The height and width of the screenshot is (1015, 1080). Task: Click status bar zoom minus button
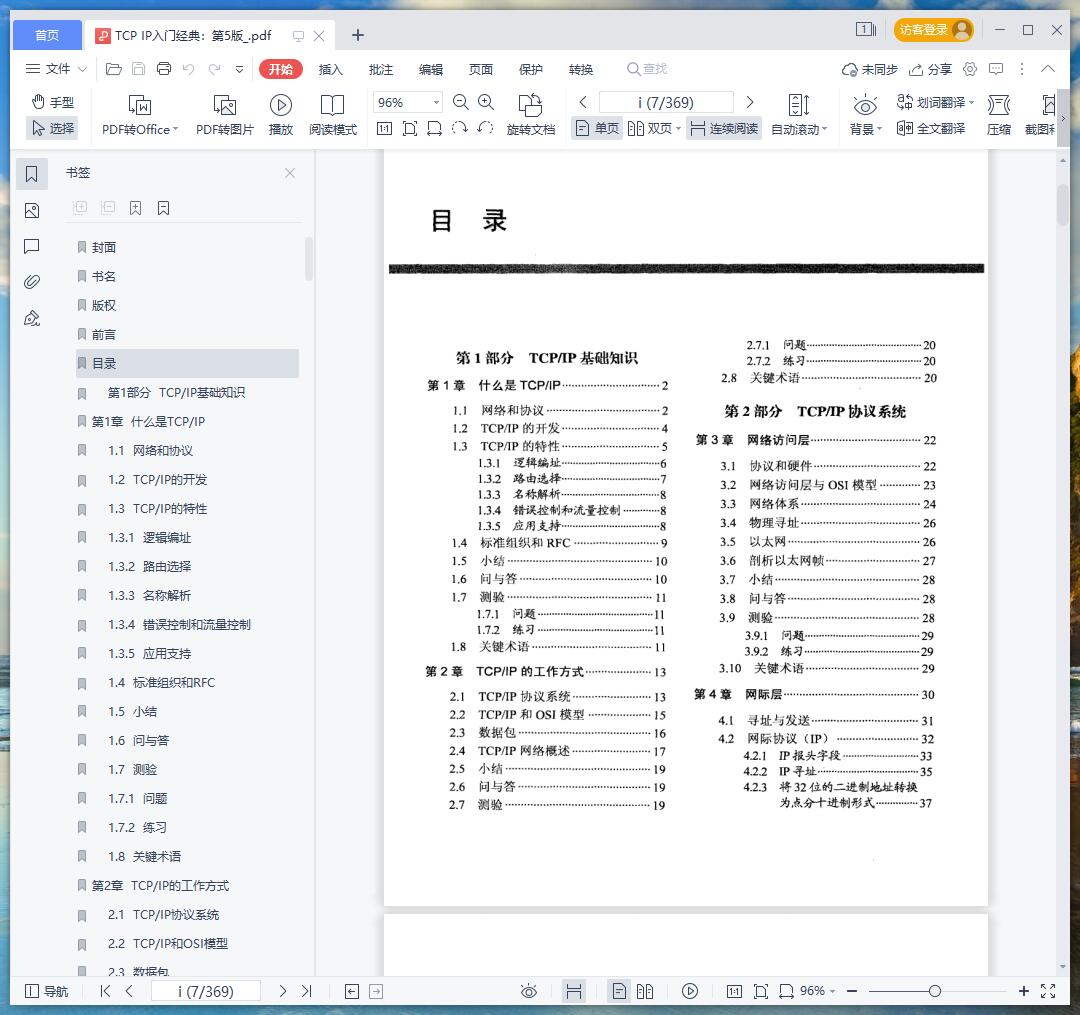852,991
